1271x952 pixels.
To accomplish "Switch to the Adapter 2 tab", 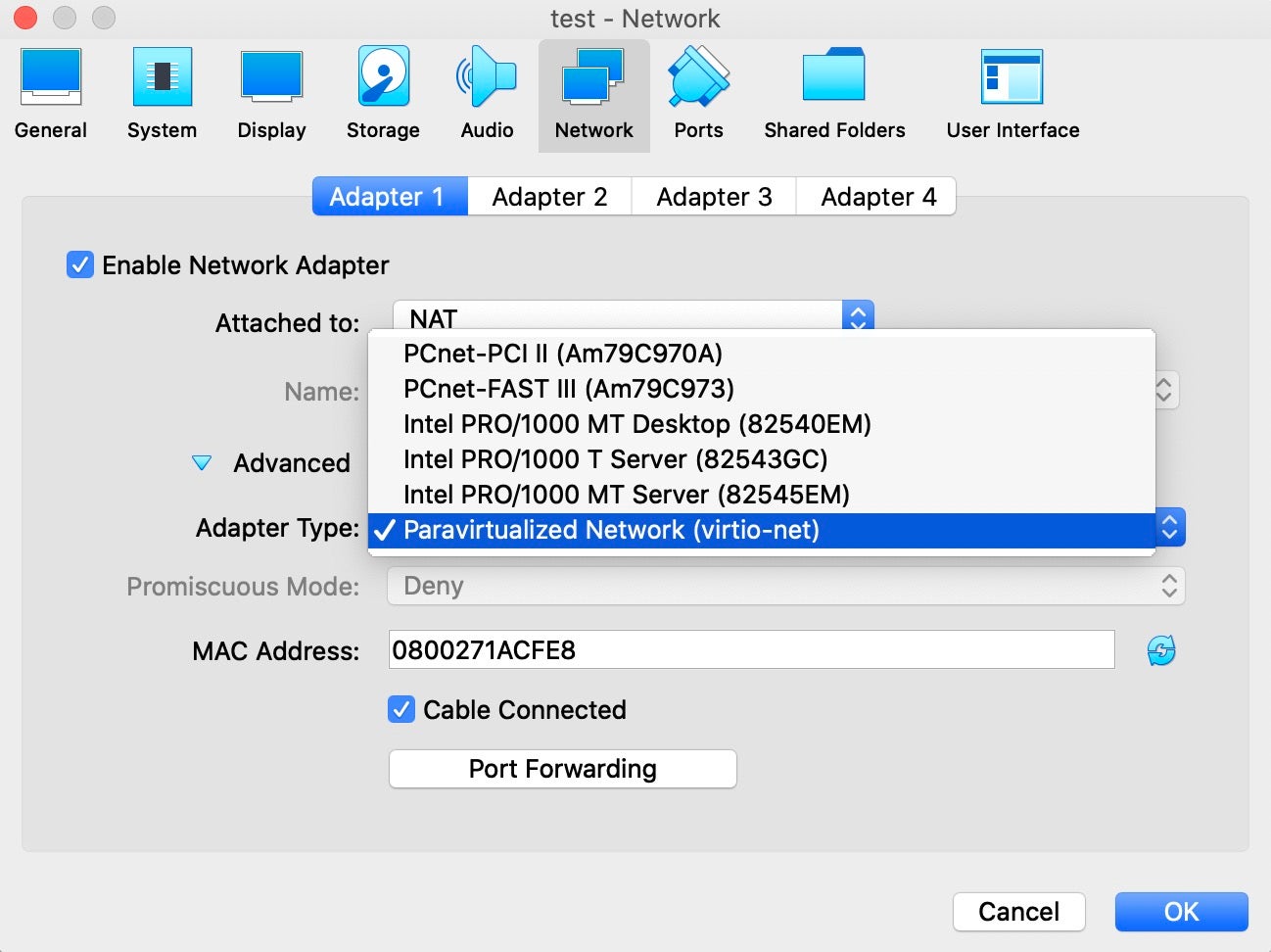I will pyautogui.click(x=549, y=197).
